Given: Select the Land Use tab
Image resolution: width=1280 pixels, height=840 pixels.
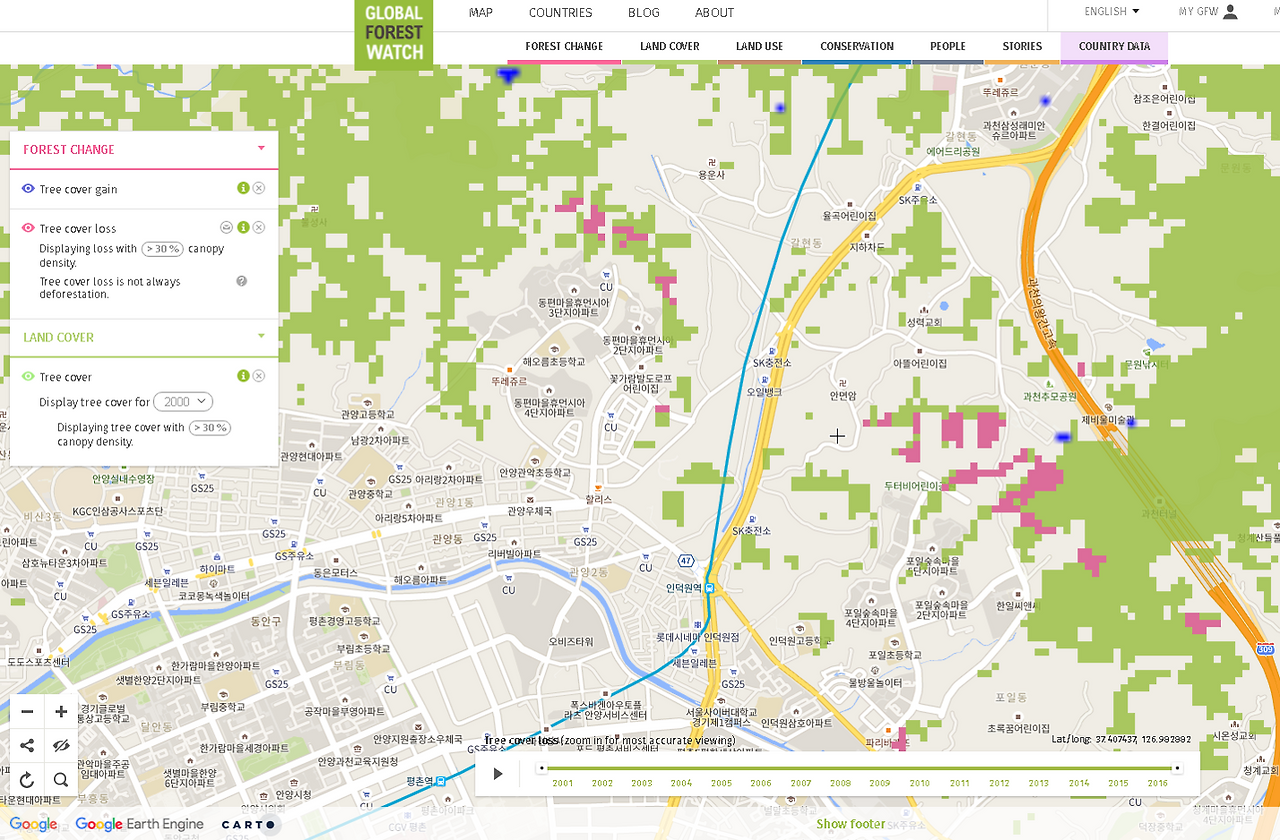Looking at the screenshot, I should (760, 47).
